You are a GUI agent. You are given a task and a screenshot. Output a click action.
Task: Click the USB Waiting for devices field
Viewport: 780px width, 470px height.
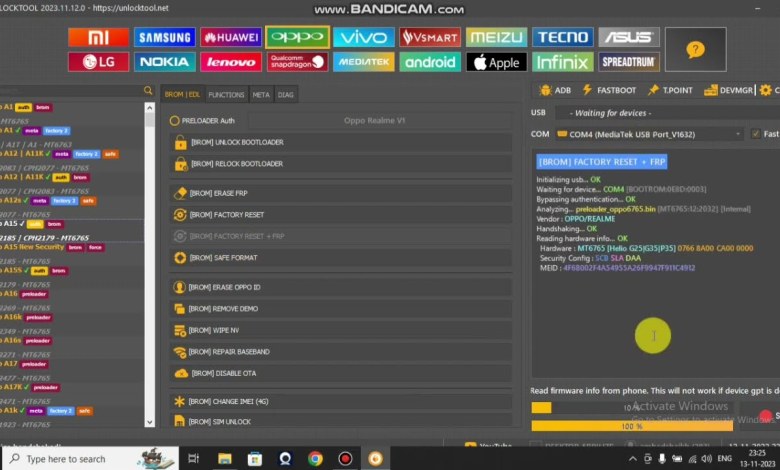coord(667,113)
